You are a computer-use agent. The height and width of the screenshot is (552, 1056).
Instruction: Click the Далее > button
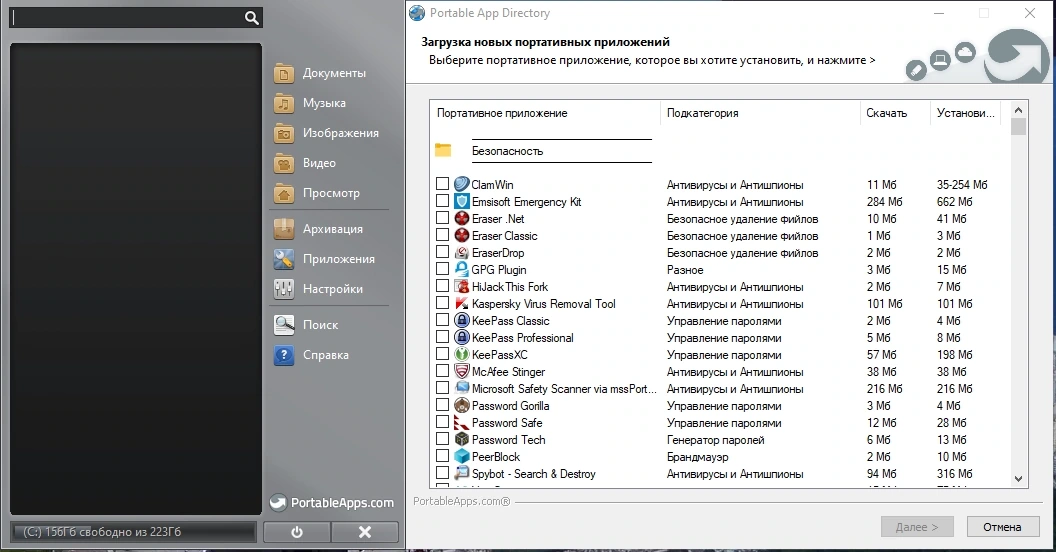[917, 527]
